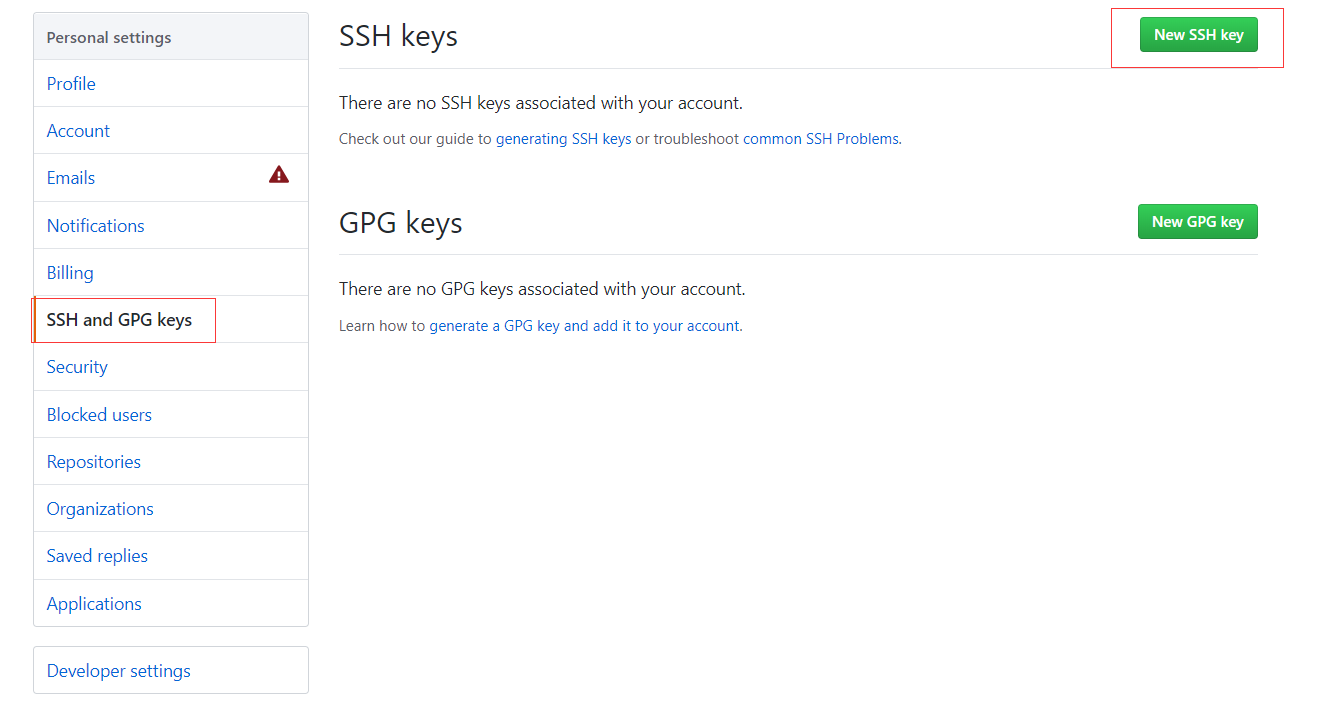The image size is (1333, 706).
Task: Go to Account settings
Action: tap(78, 131)
